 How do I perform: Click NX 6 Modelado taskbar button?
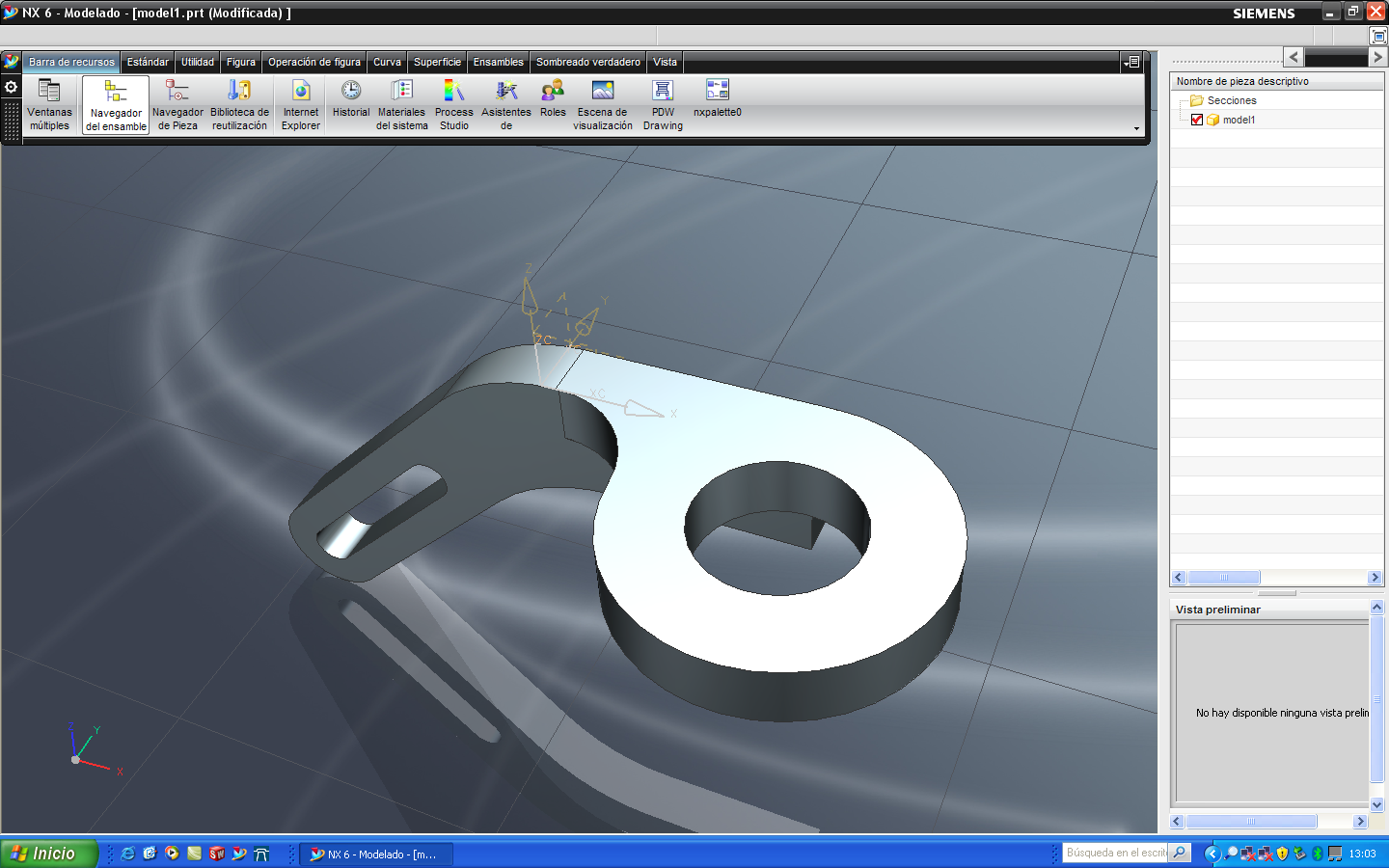pos(376,854)
